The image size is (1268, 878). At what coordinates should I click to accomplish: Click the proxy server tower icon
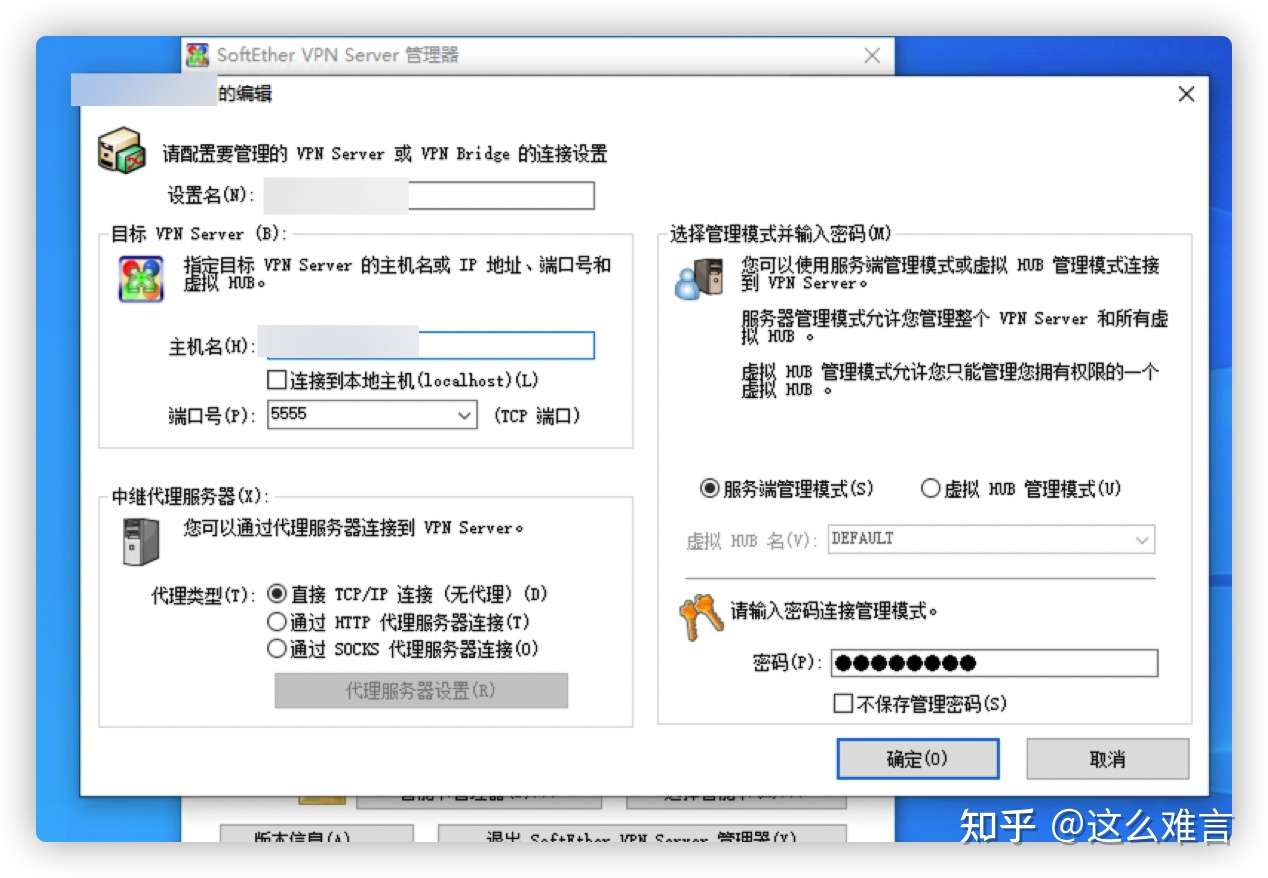140,541
